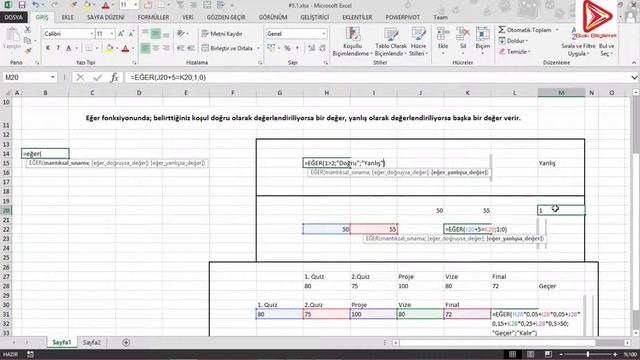
Task: Toggle bold K formatting
Action: pos(48,48)
